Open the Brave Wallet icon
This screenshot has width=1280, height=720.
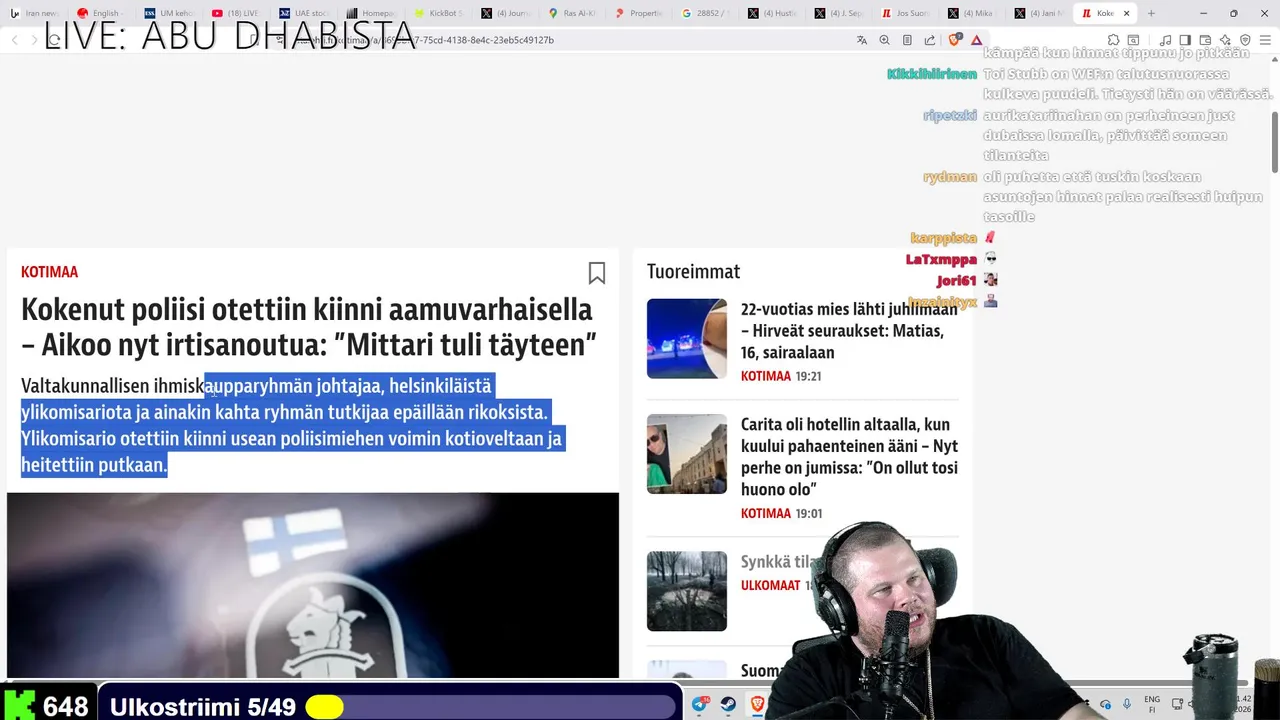point(1205,40)
